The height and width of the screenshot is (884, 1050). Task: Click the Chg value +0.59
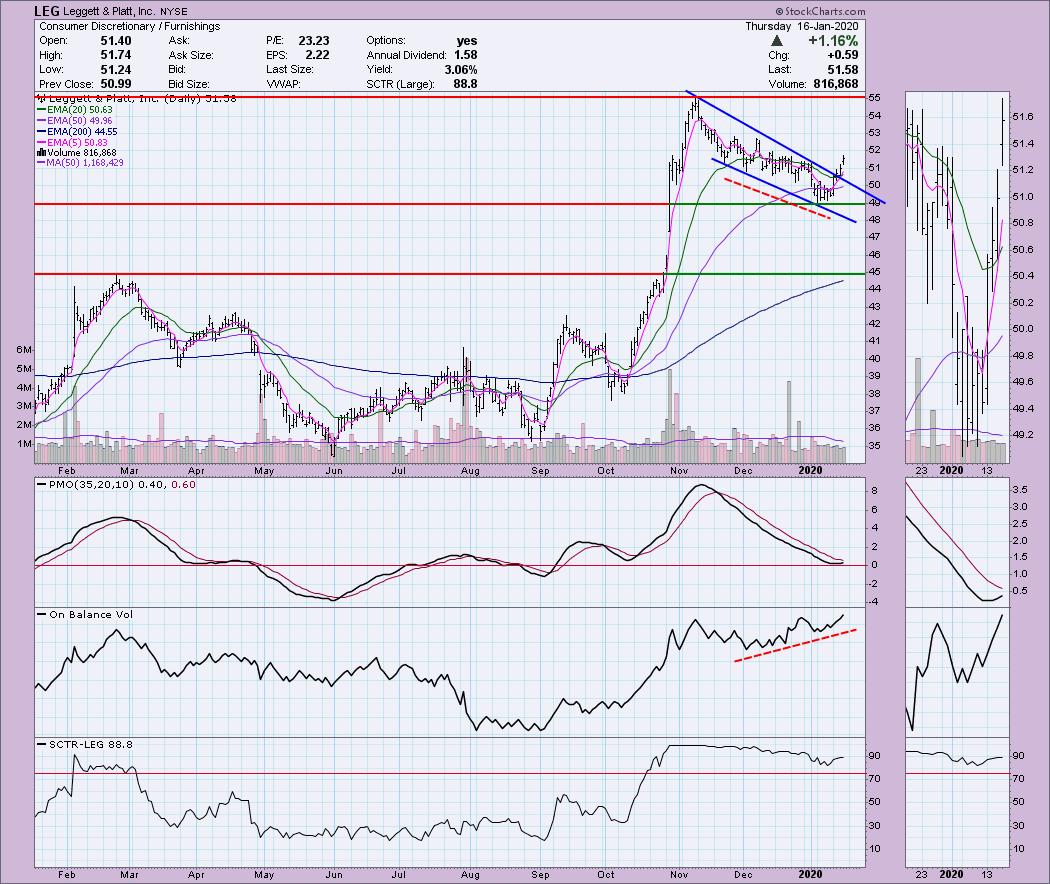point(842,55)
